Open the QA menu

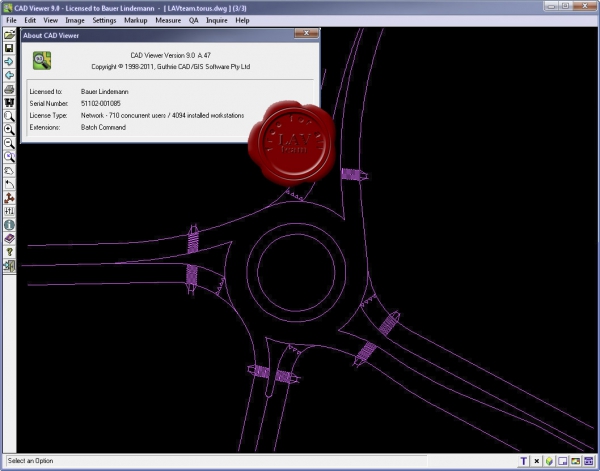[x=194, y=20]
